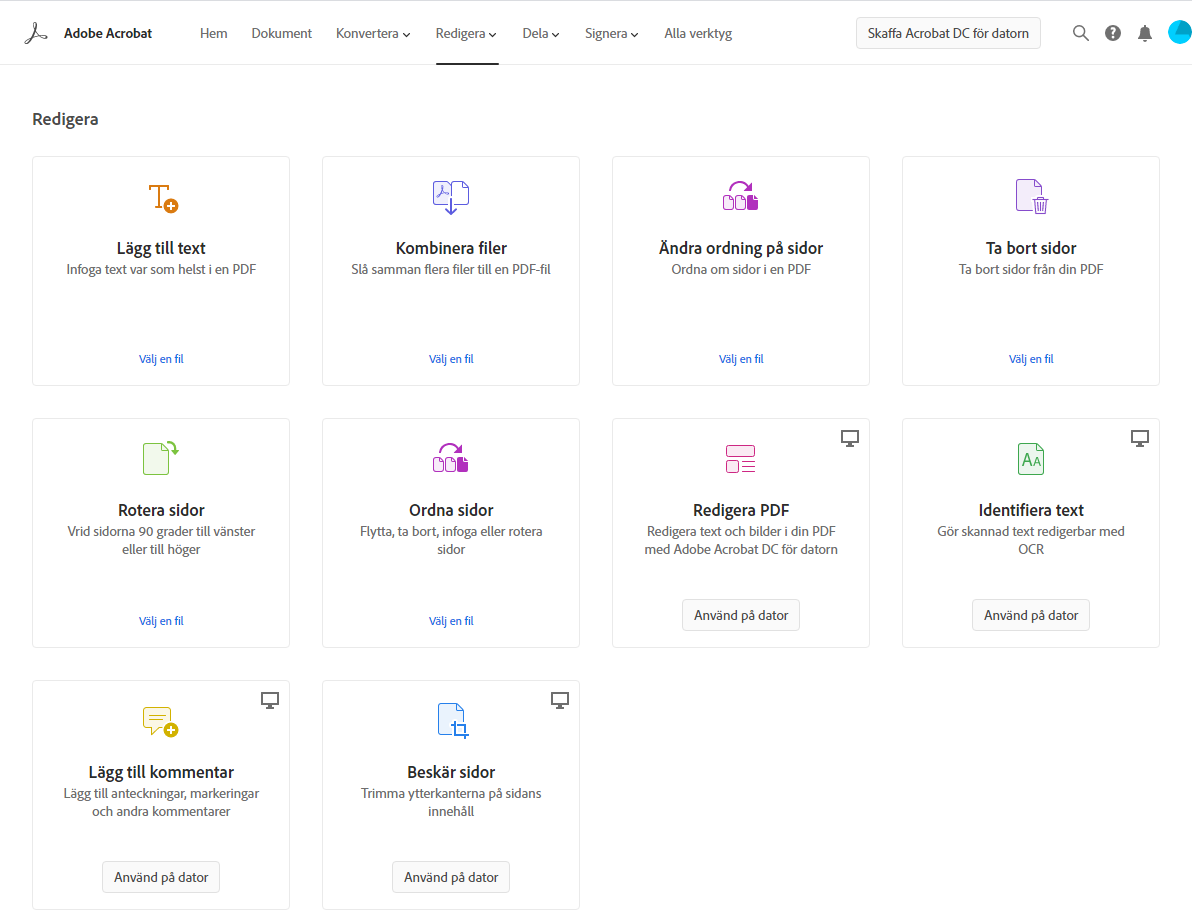Click Använd på dator for Beskär sidor

(x=451, y=877)
